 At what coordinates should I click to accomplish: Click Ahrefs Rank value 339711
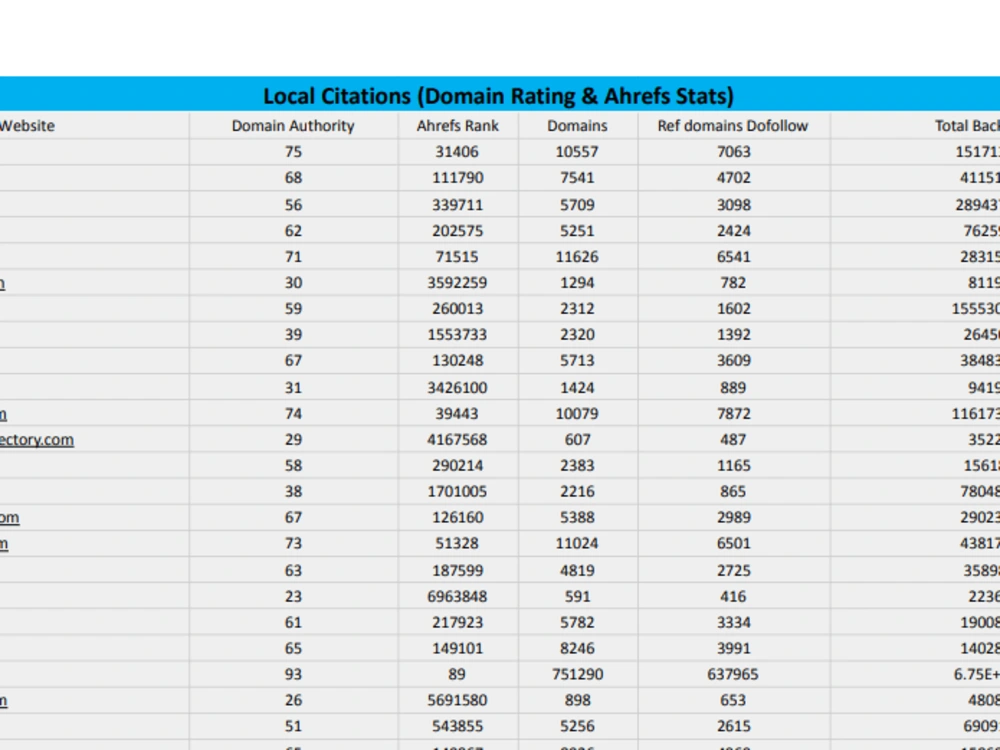457,205
